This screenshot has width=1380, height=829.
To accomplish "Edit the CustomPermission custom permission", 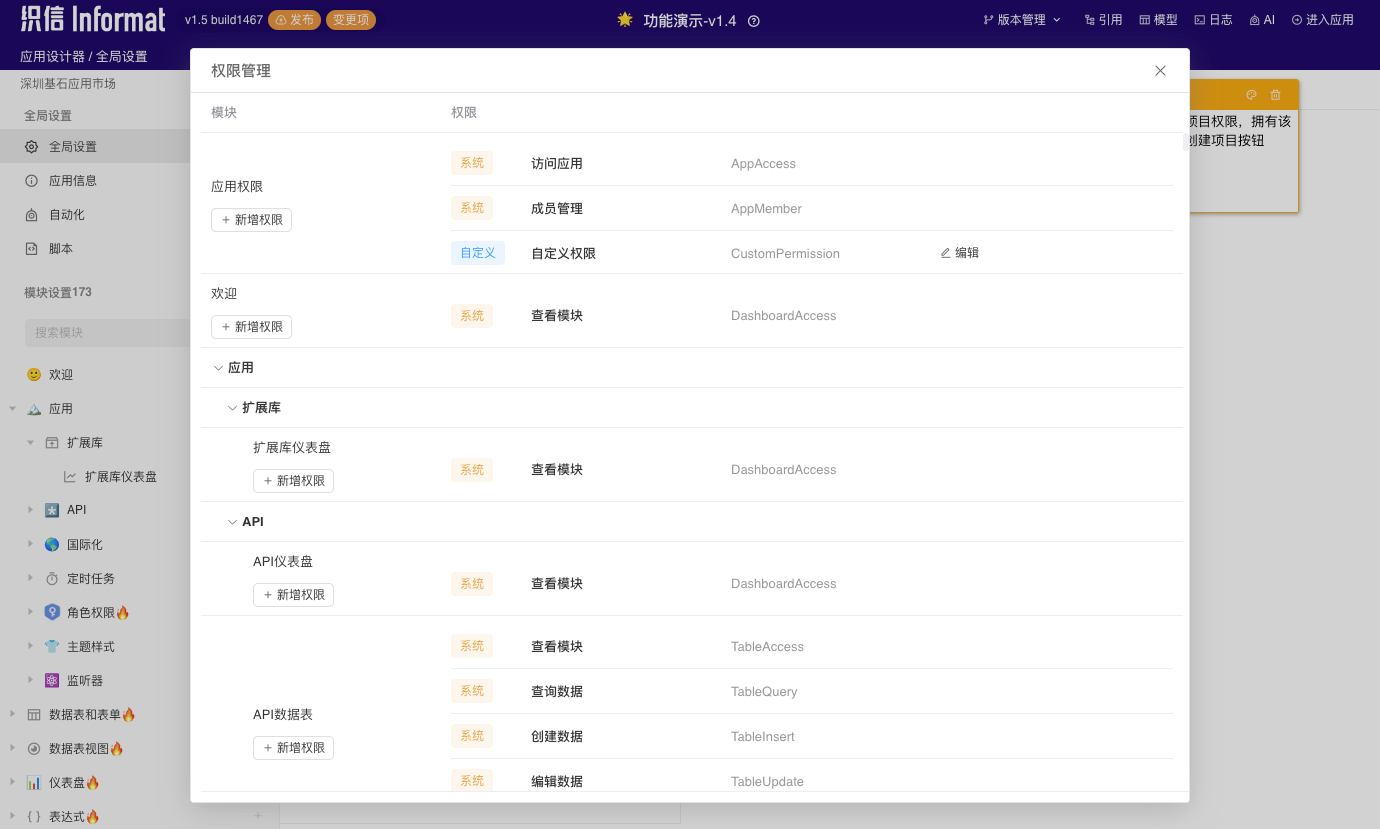I will click(958, 253).
